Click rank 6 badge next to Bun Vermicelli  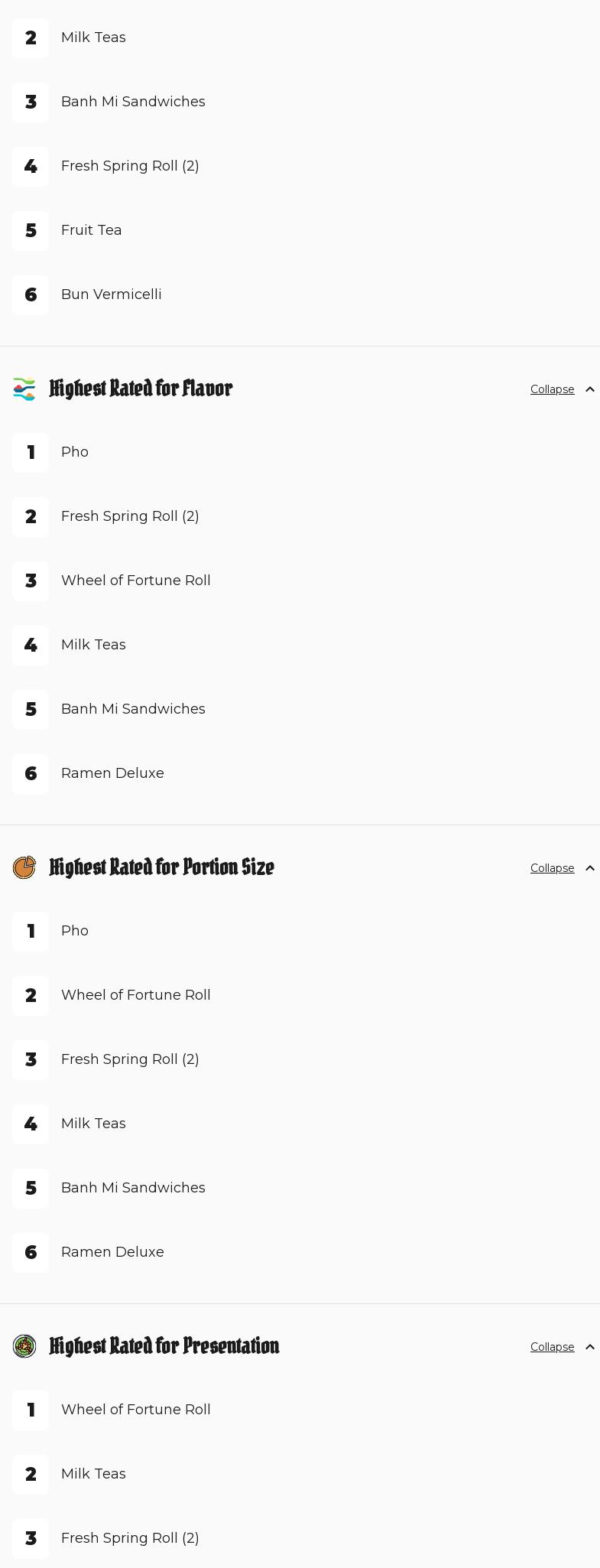(31, 294)
